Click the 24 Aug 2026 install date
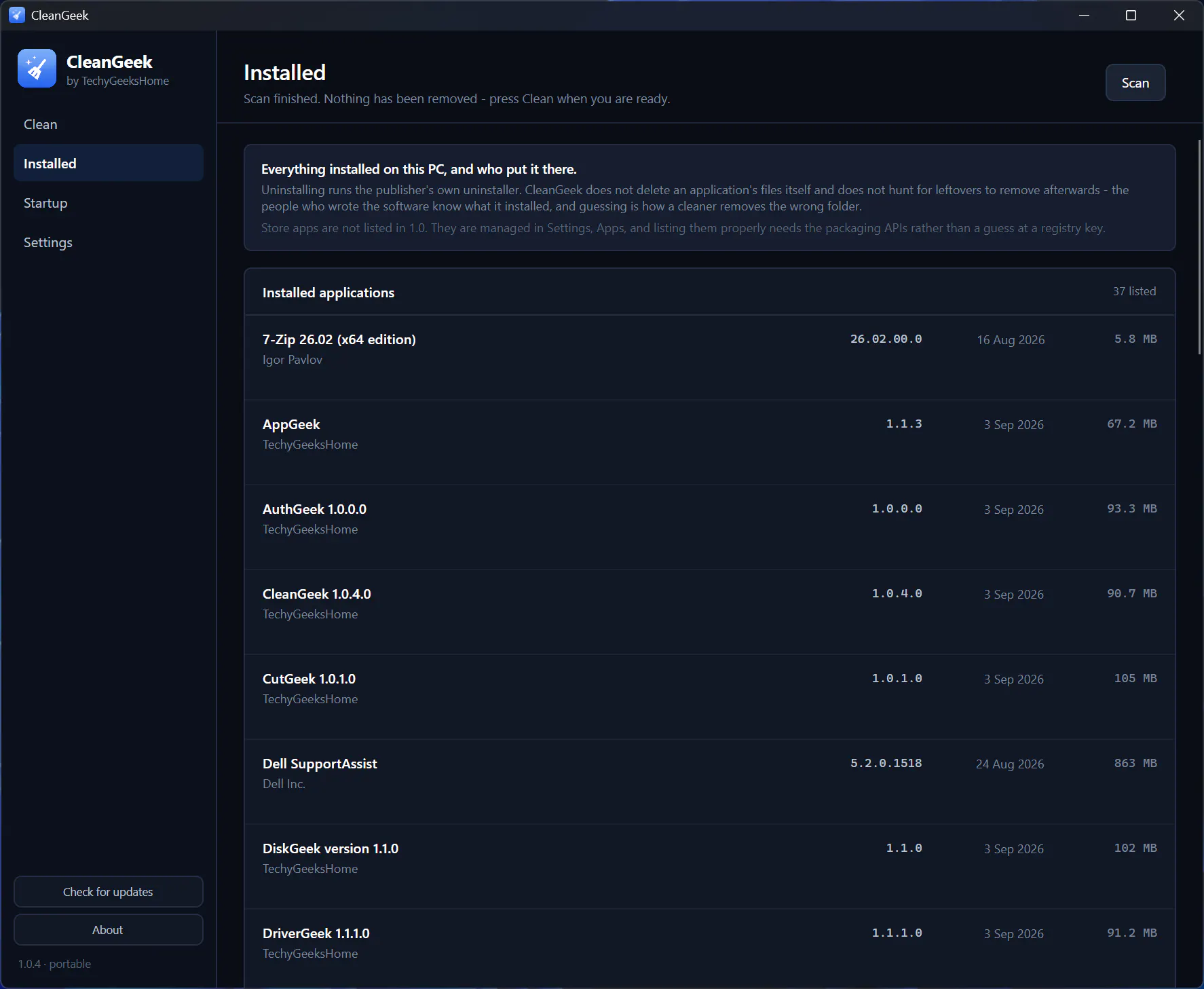The height and width of the screenshot is (989, 1204). click(1010, 764)
